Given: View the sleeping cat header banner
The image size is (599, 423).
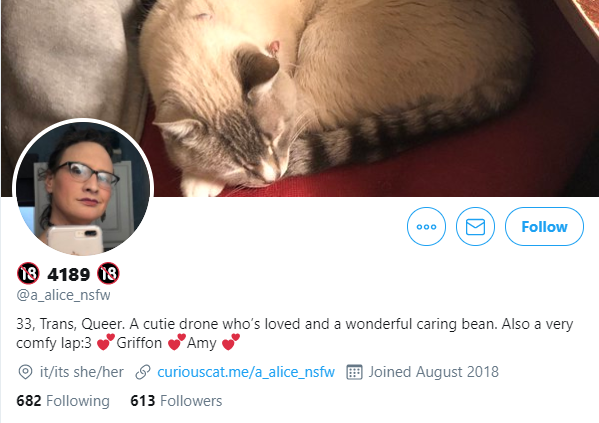Looking at the screenshot, I should point(300,98).
